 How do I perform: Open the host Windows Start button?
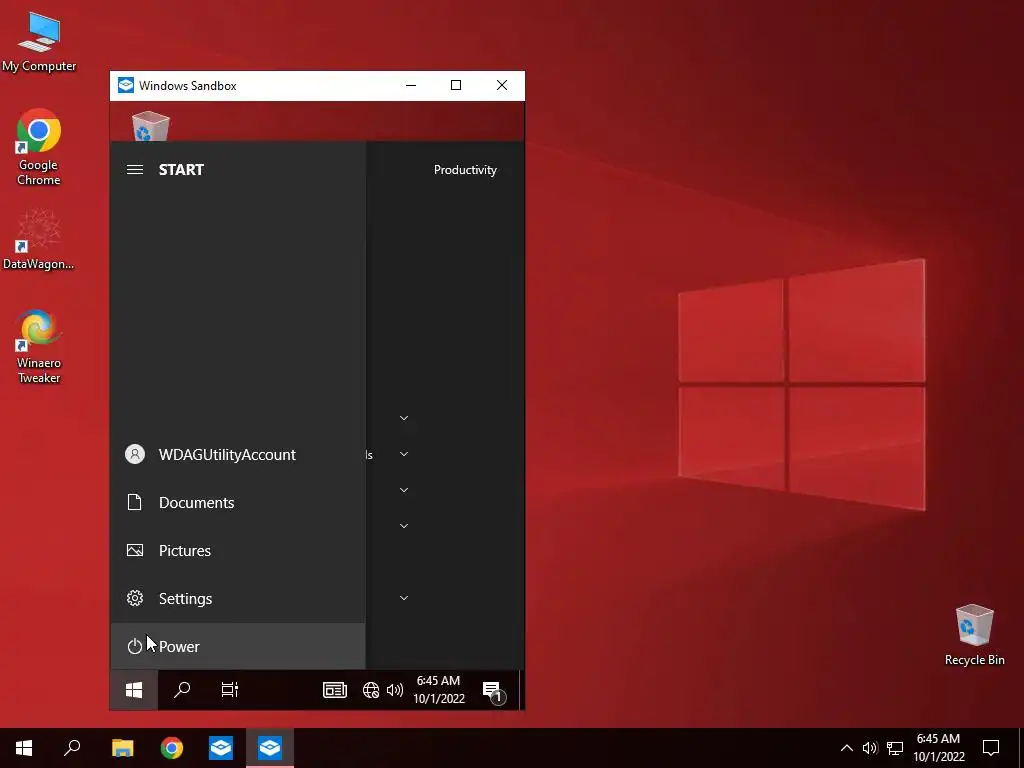(24, 748)
